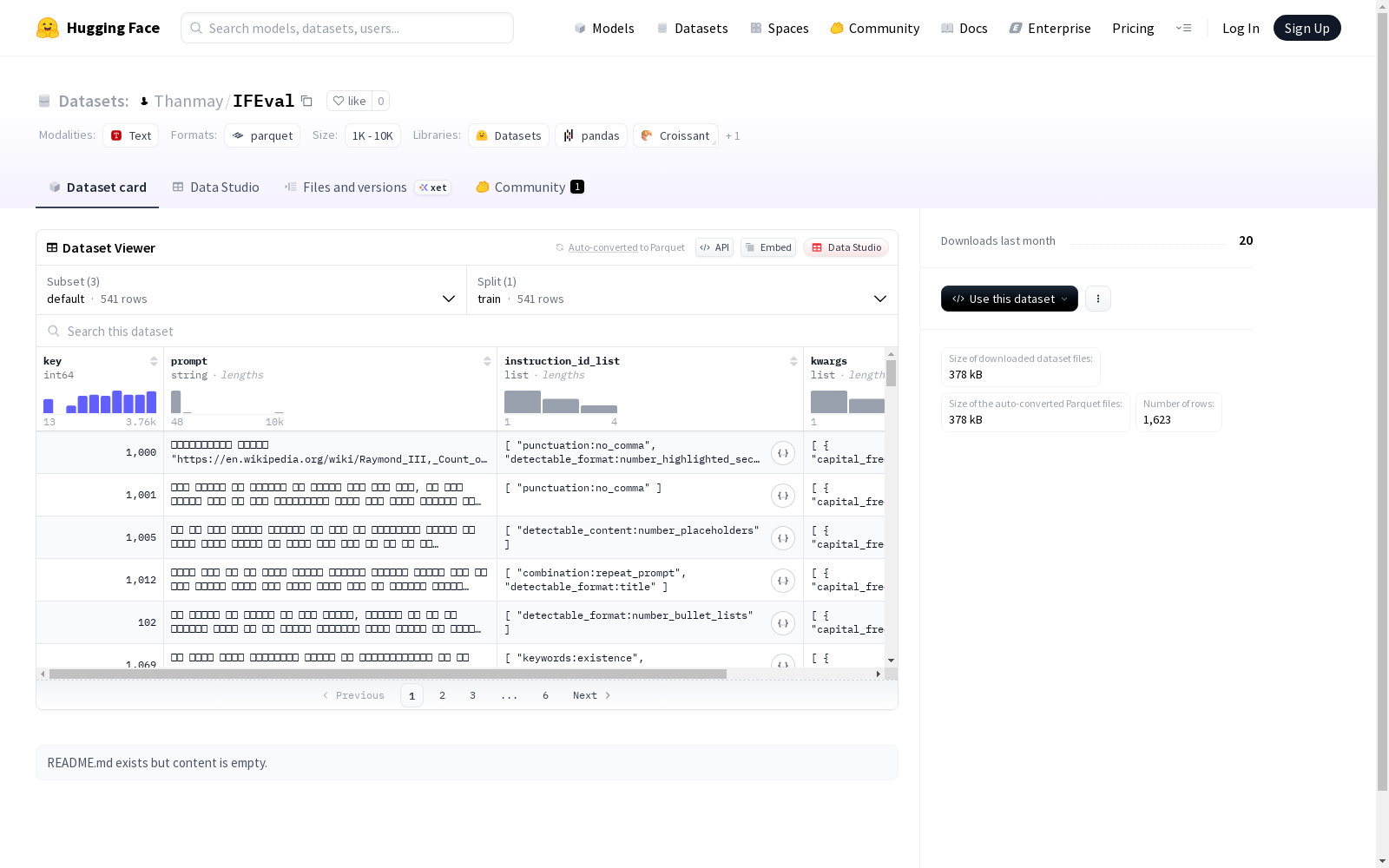Select the Datasets library tag
Screen dimensions: 1389x868
[509, 135]
